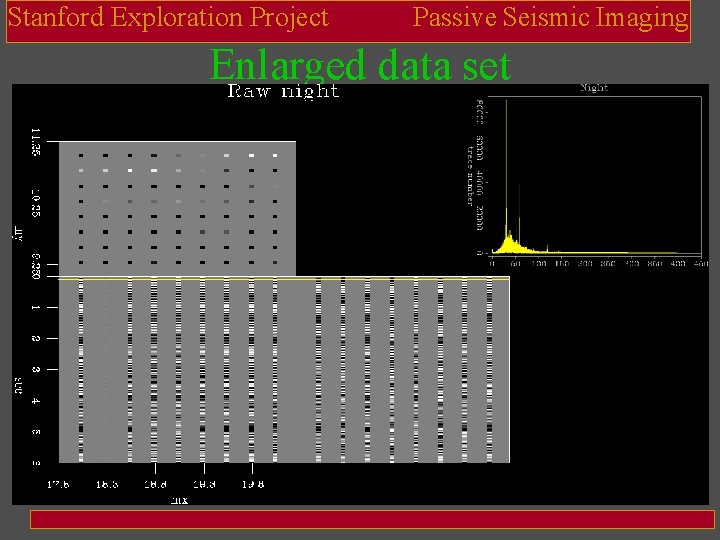Select the green "Enlarged data set" title
720x540 pixels.
pos(360,65)
